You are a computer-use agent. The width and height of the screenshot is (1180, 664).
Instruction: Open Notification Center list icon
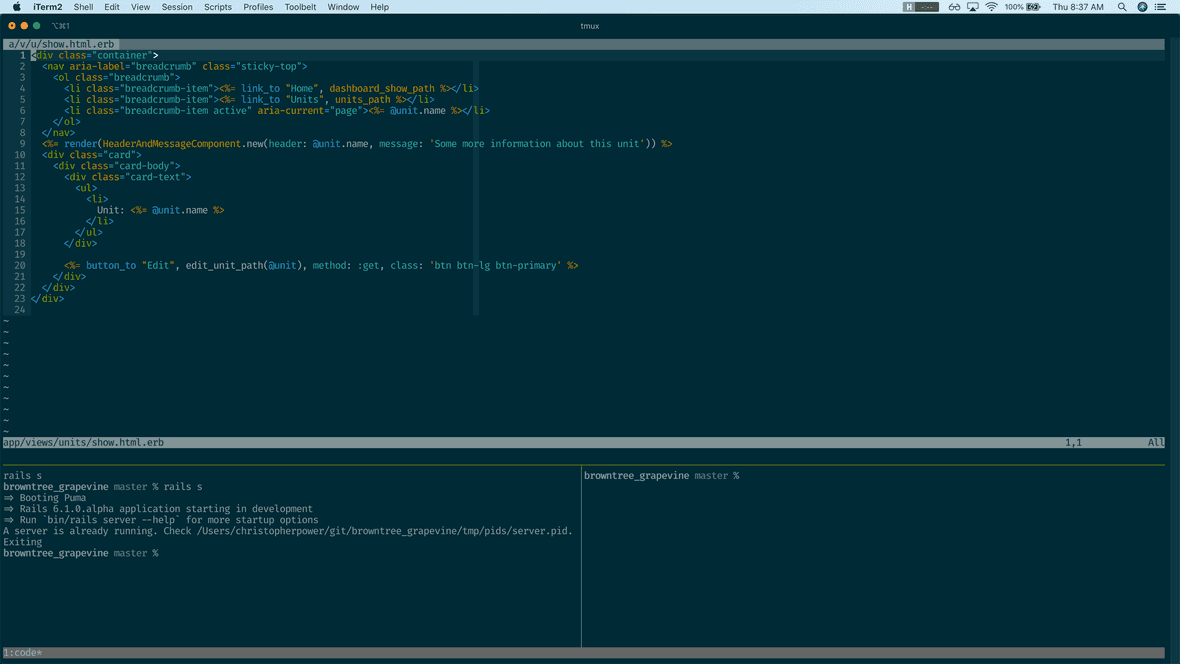tap(1160, 7)
